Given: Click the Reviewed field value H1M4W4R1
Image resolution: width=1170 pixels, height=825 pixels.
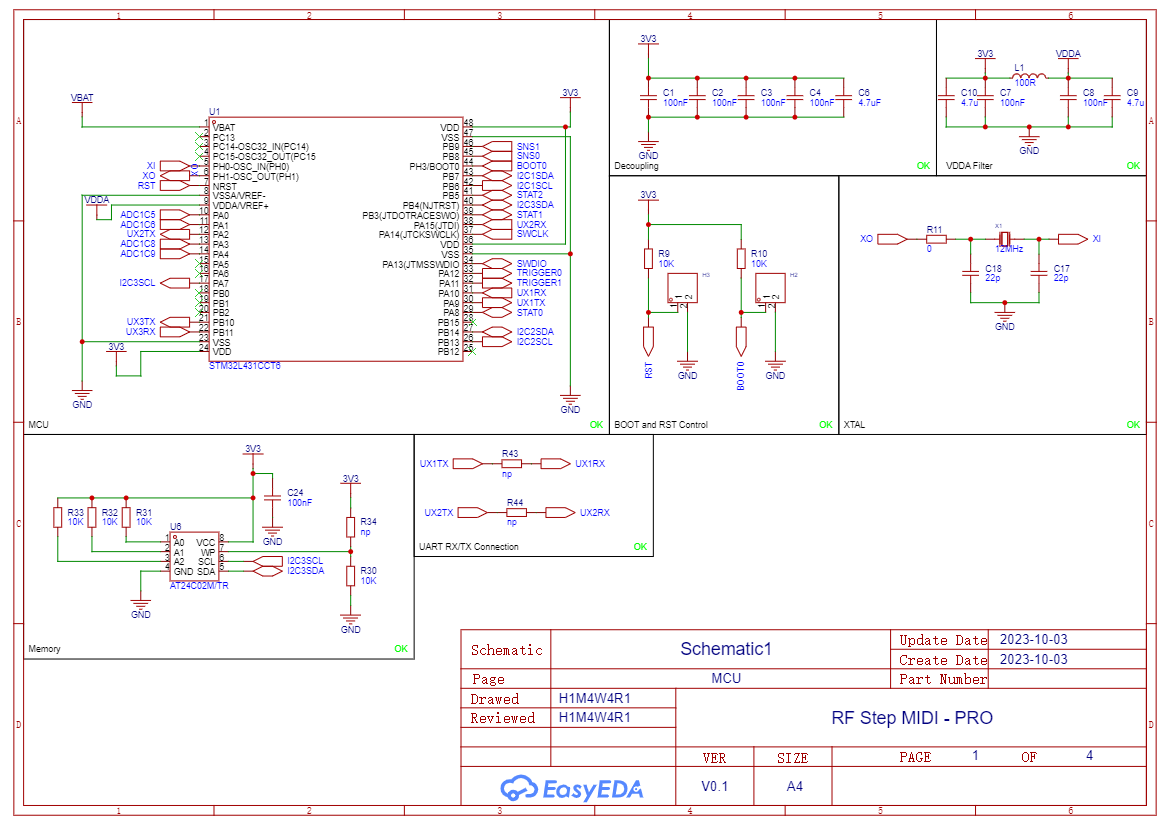Looking at the screenshot, I should point(595,718).
